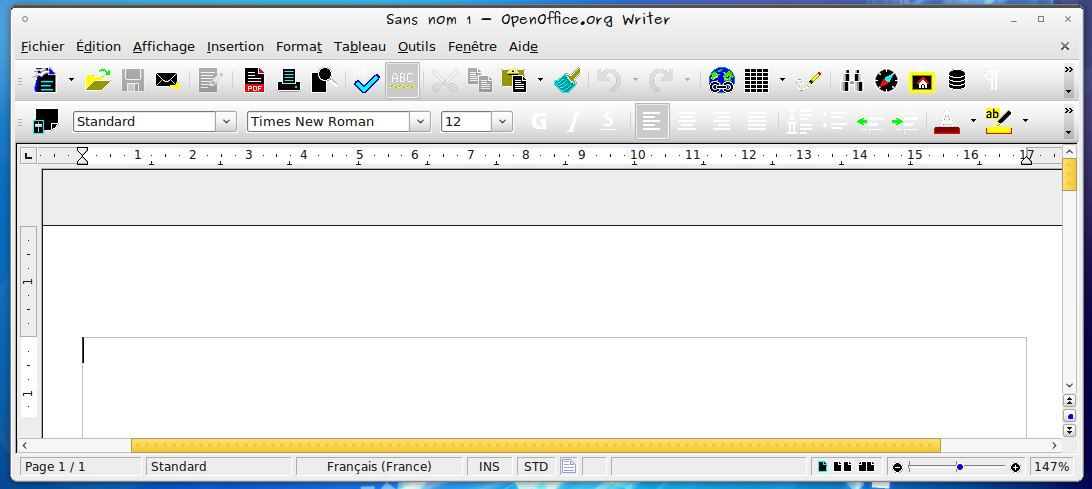
Task: Click the Redo arrow icon
Action: 661,80
